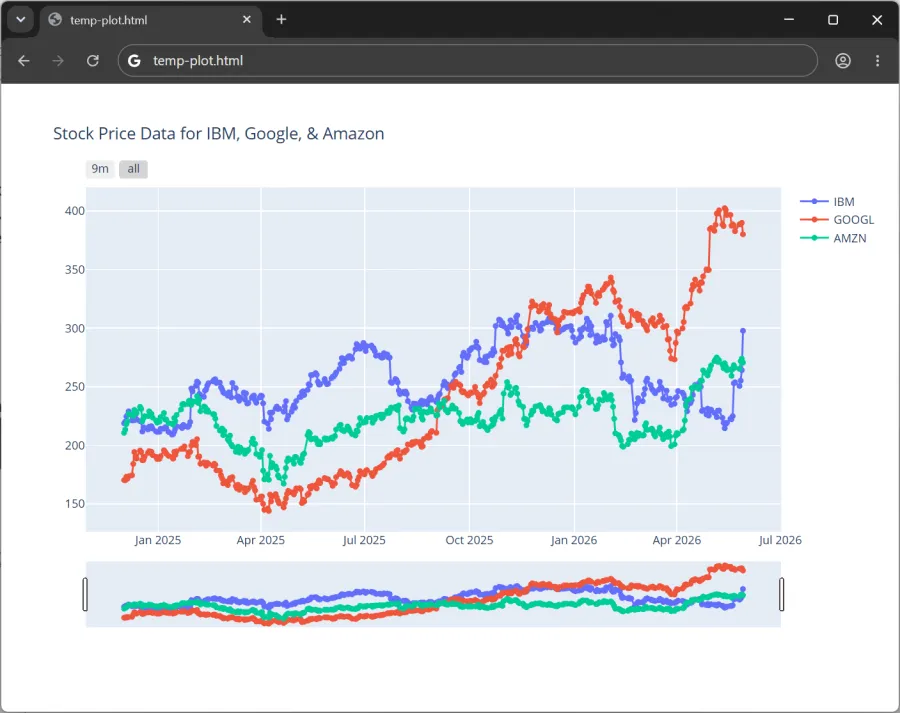
Task: Click the Google icon in address bar
Action: [134, 61]
